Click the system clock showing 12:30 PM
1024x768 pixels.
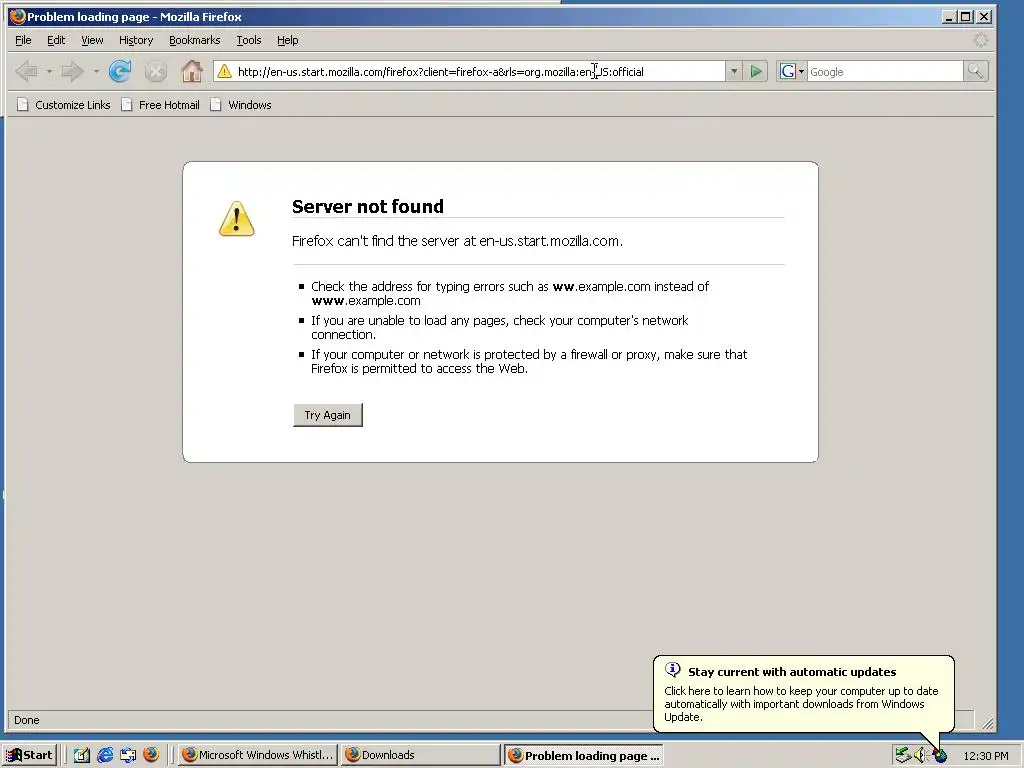pos(985,756)
